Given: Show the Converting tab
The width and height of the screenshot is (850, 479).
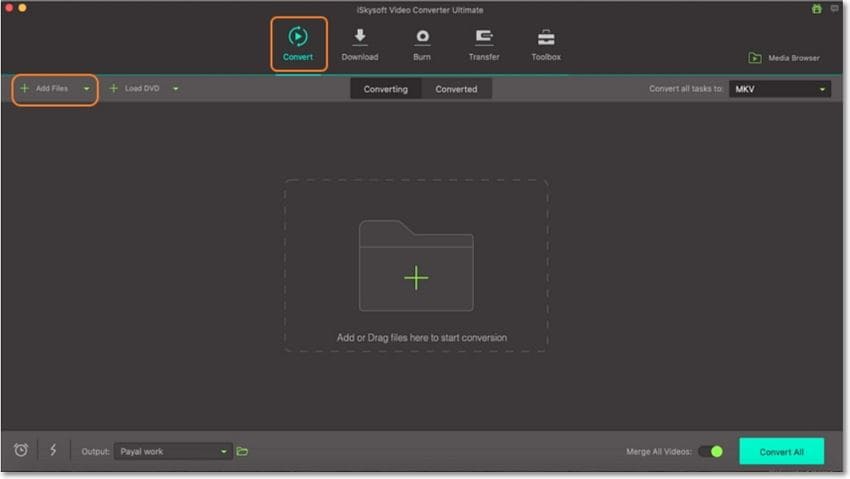Looking at the screenshot, I should (385, 89).
